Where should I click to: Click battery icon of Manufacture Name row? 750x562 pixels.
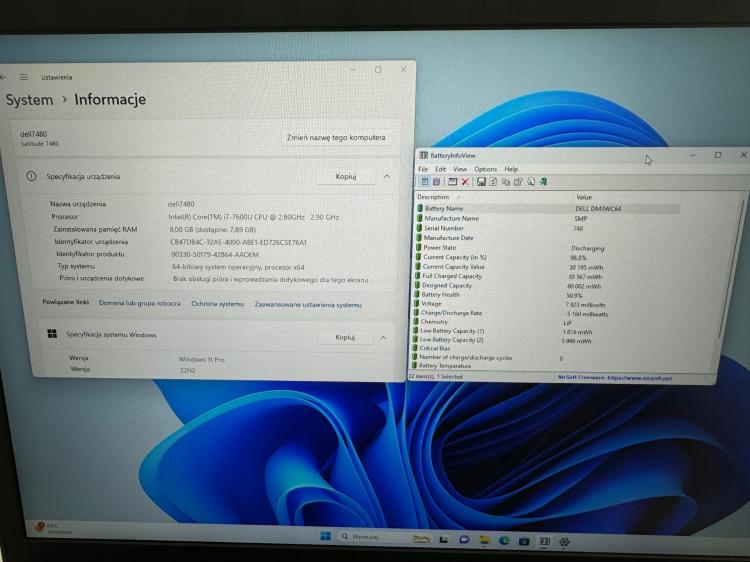419,218
